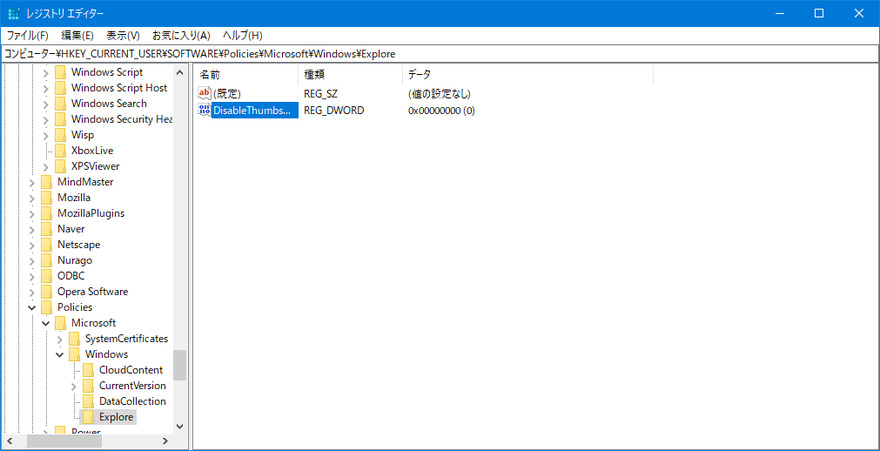Select the Windows Security Hea tree label
This screenshot has height=451, width=880.
pyautogui.click(x=121, y=119)
